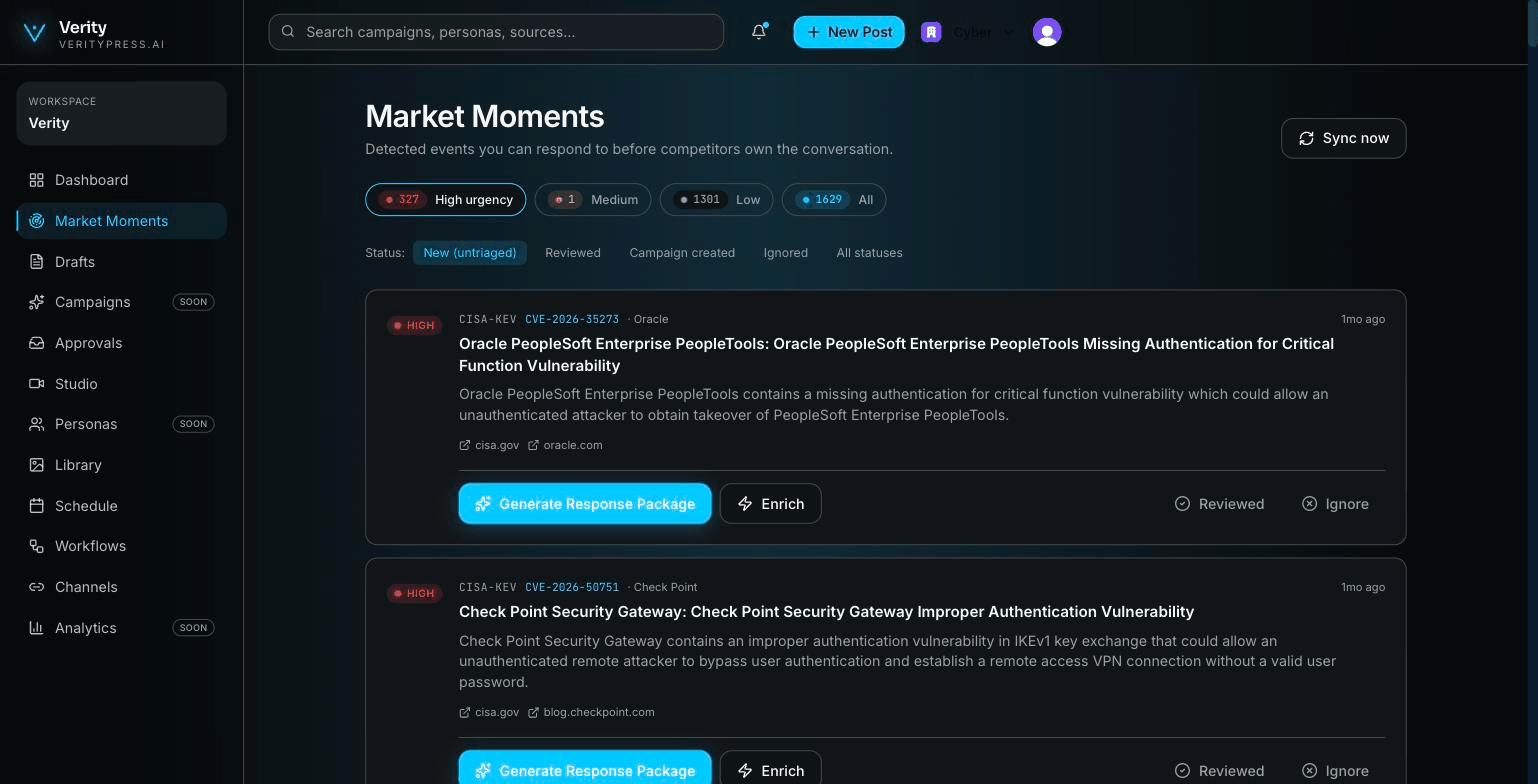Image resolution: width=1538 pixels, height=784 pixels.
Task: Generate Response Package for Oracle PeopleSoft moment
Action: click(585, 504)
